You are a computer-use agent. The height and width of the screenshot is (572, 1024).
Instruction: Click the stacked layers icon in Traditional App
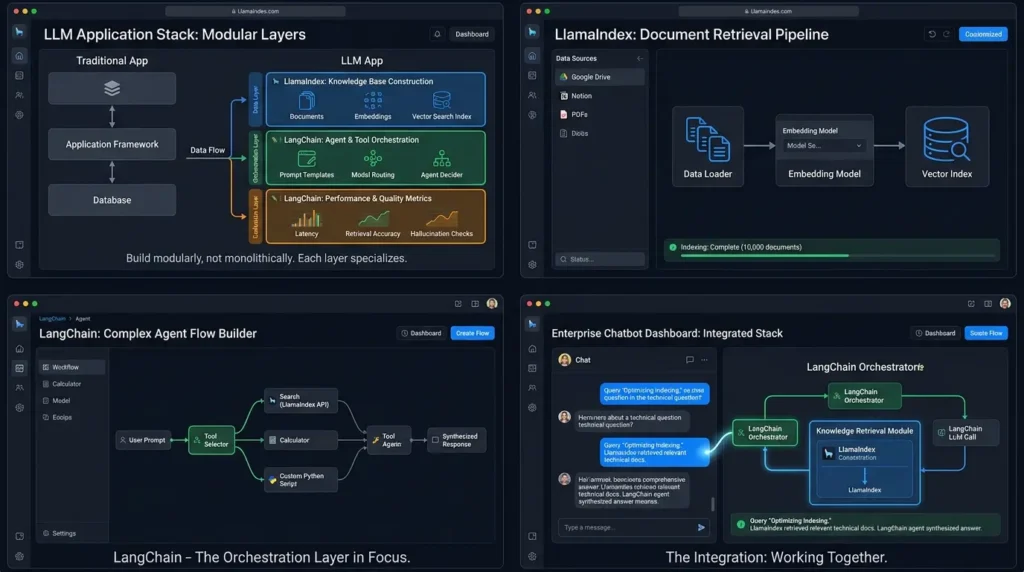pyautogui.click(x=112, y=88)
